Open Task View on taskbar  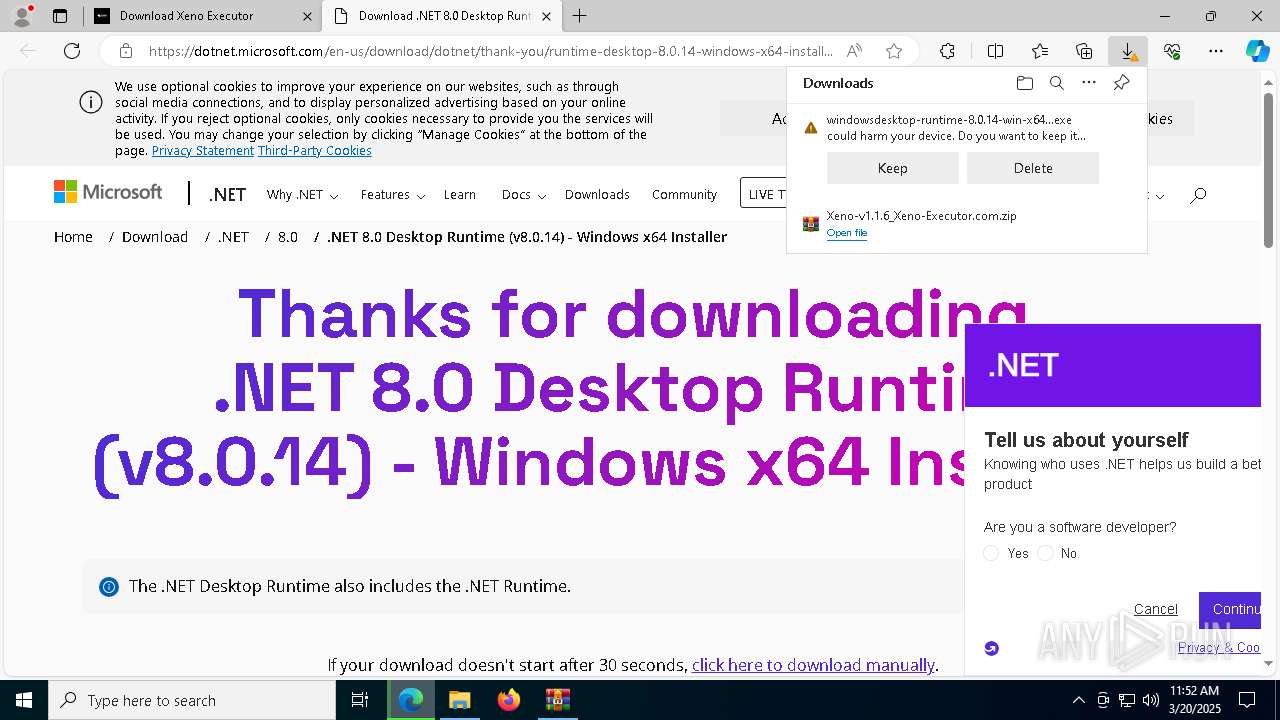coord(360,700)
